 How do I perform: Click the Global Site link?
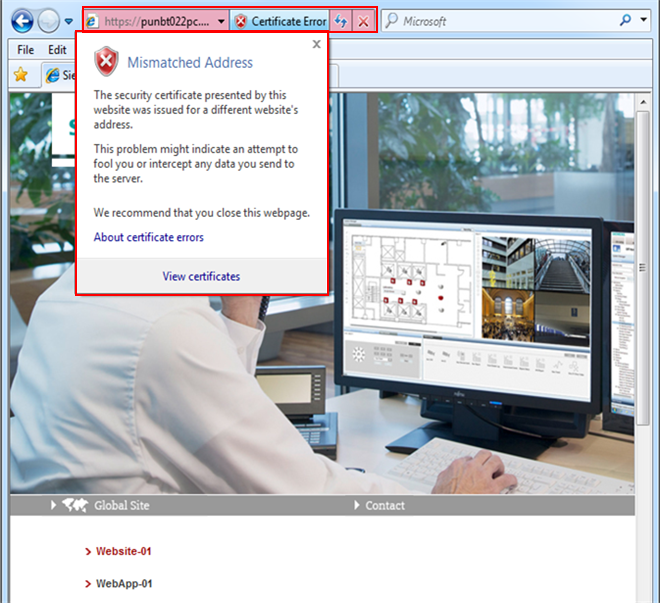tap(121, 505)
